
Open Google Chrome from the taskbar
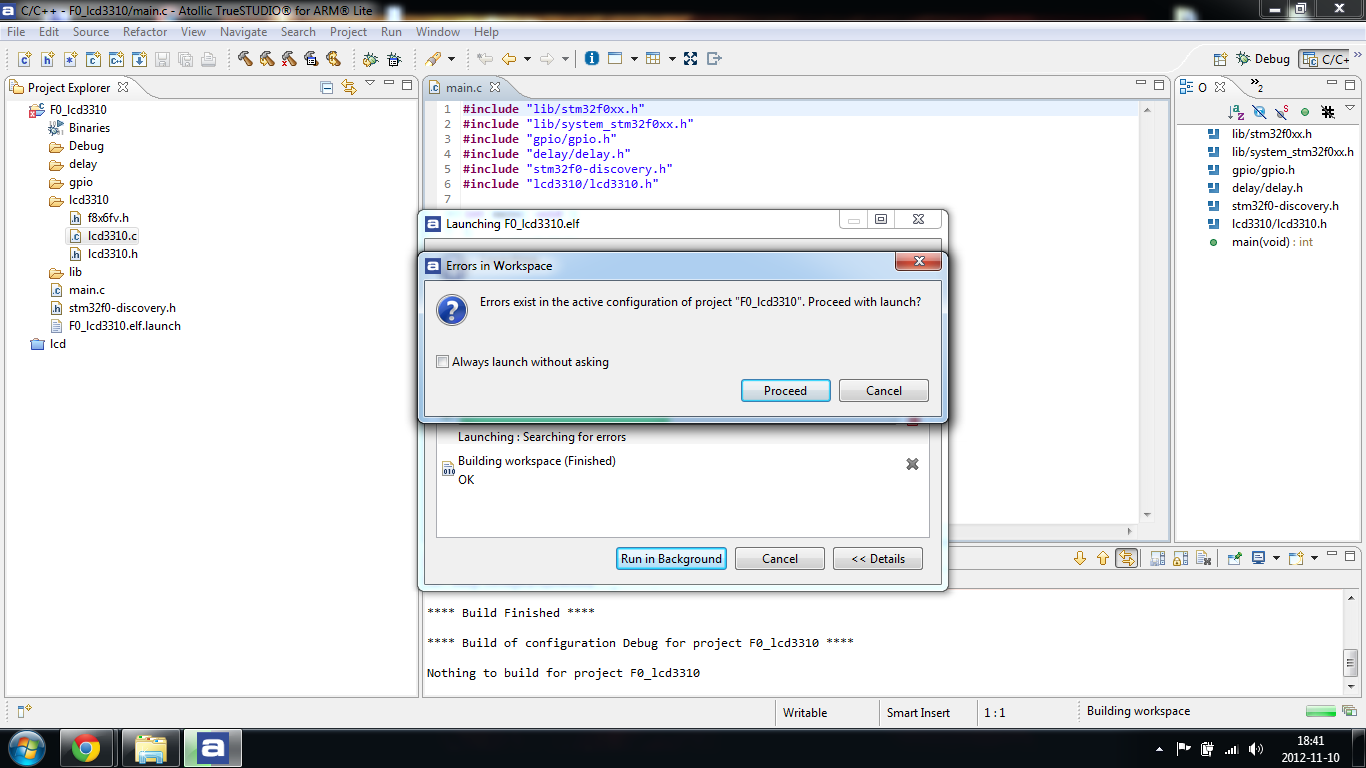pyautogui.click(x=86, y=748)
